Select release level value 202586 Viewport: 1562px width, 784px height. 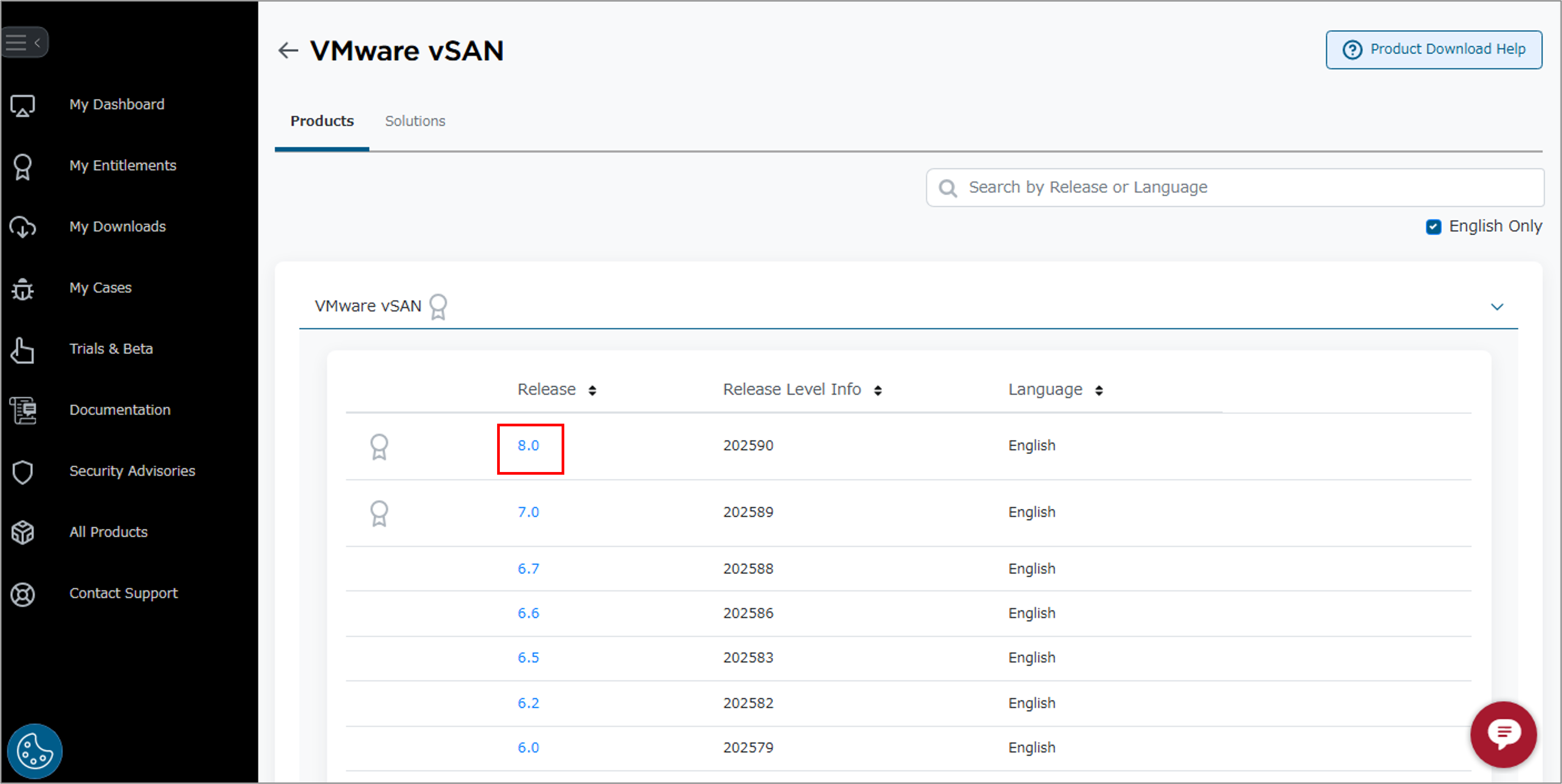(748, 613)
